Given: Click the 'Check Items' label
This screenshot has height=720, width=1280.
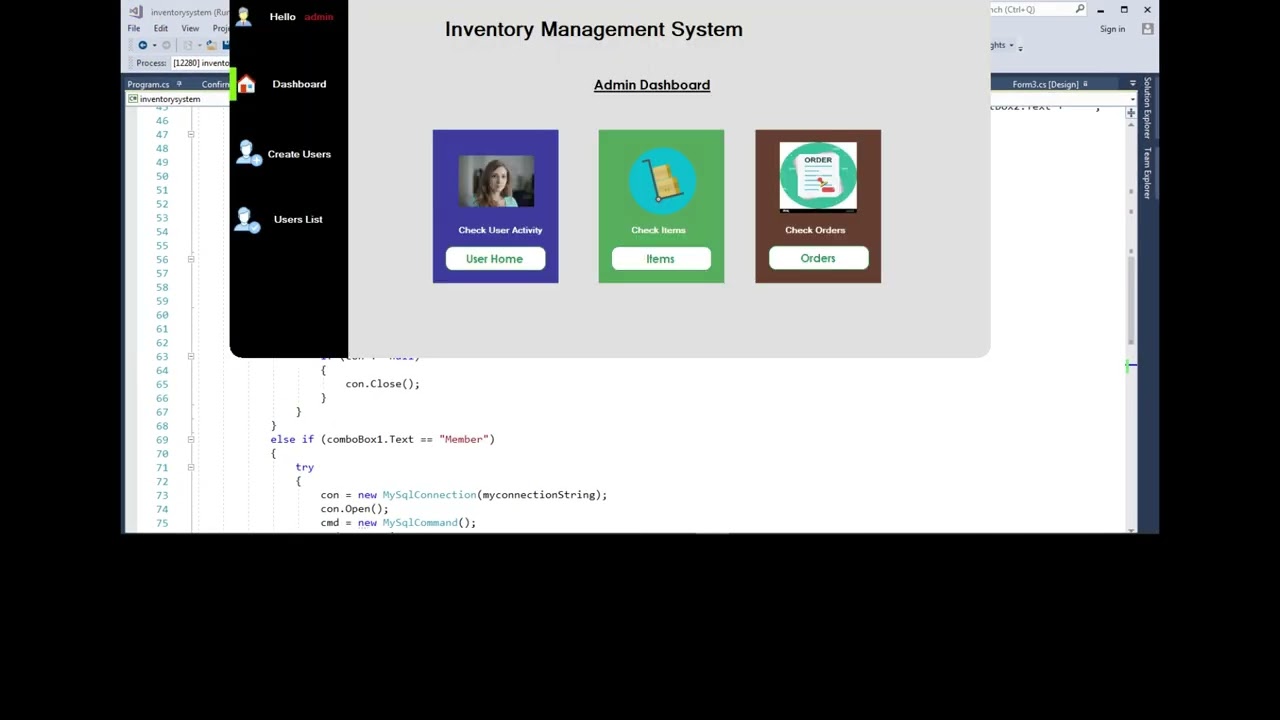Looking at the screenshot, I should pos(658,230).
